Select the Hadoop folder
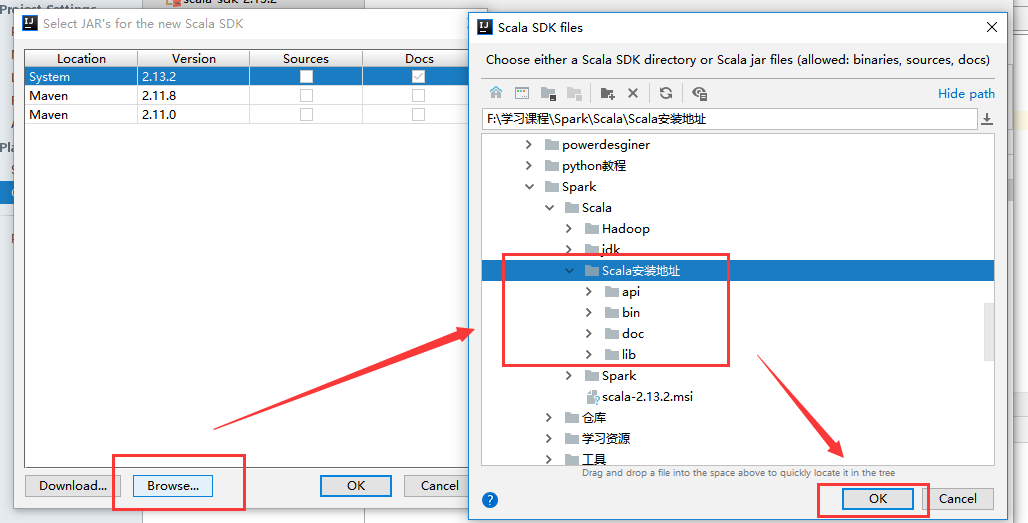This screenshot has height=523, width=1028. 625,229
